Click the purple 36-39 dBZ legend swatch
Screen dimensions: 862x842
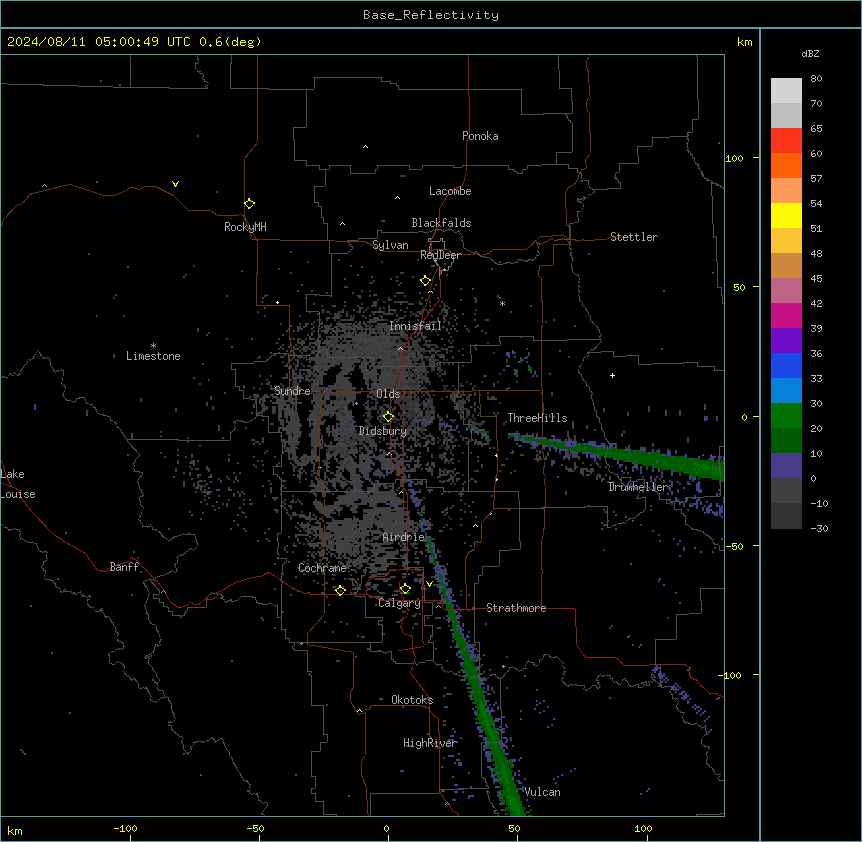coord(786,341)
